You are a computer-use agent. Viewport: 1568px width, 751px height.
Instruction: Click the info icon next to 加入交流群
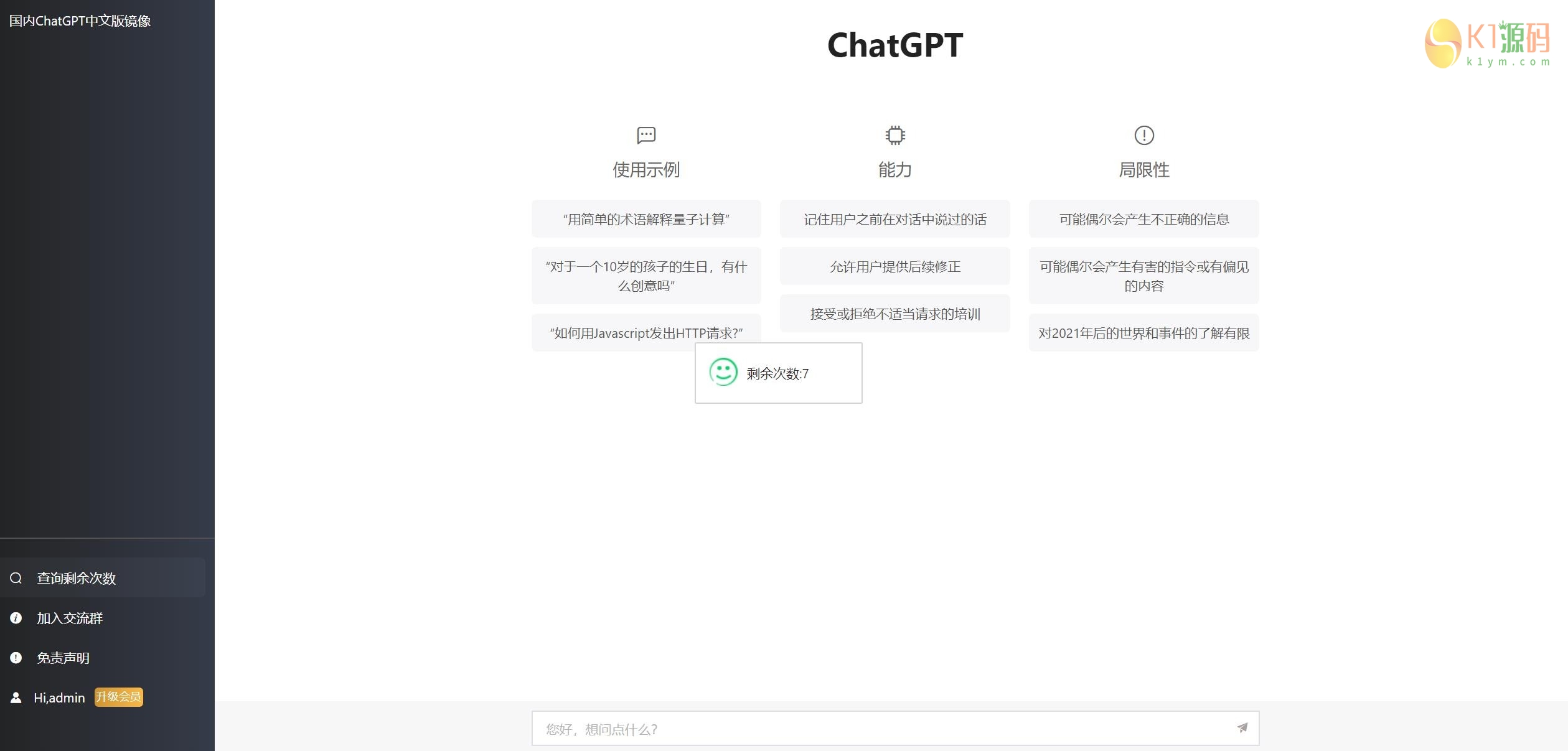tap(16, 618)
